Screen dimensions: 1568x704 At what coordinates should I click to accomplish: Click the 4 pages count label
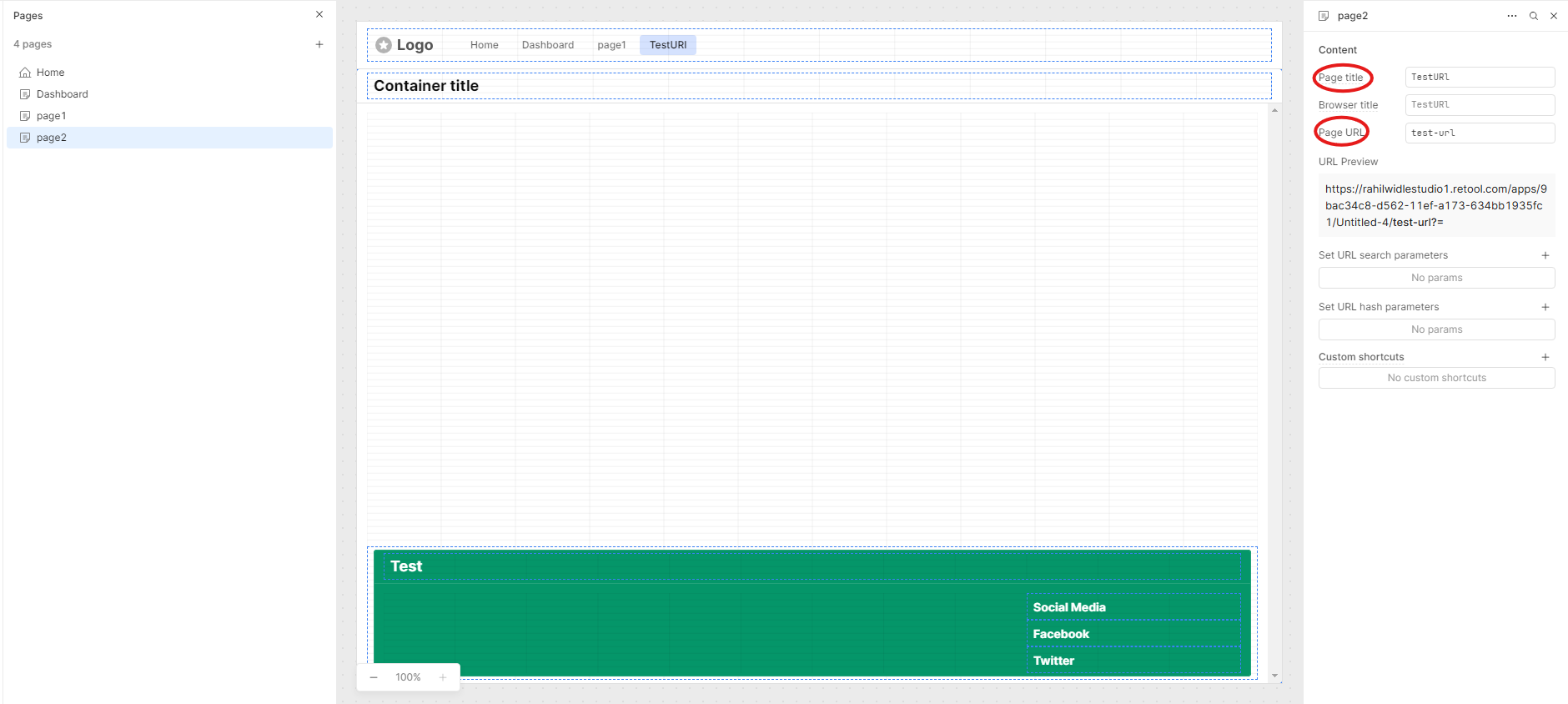point(33,44)
